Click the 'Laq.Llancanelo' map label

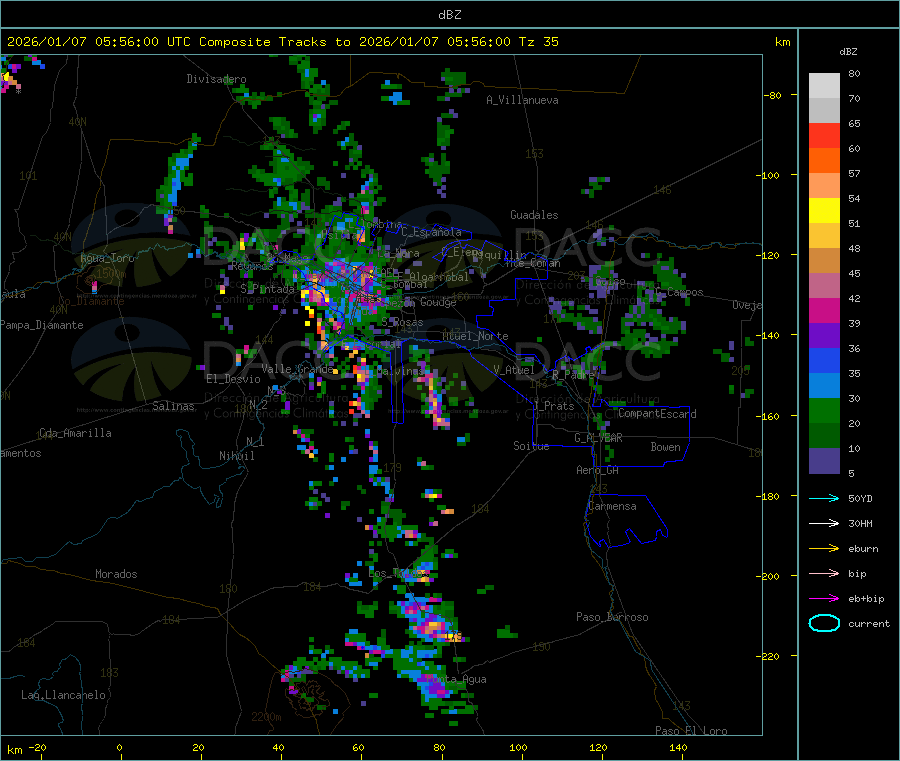(63, 695)
